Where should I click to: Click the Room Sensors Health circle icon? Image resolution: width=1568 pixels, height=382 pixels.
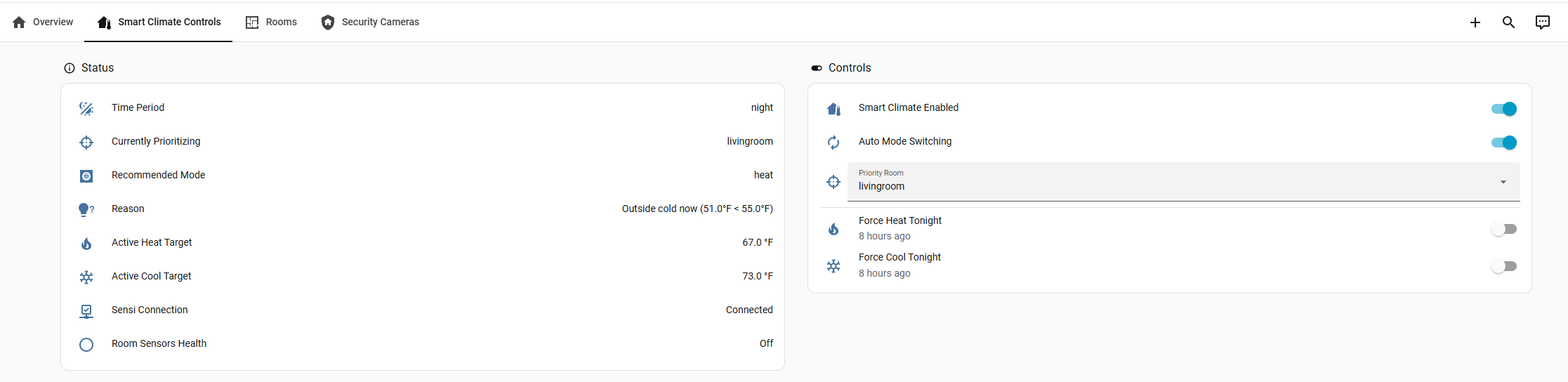coord(86,345)
